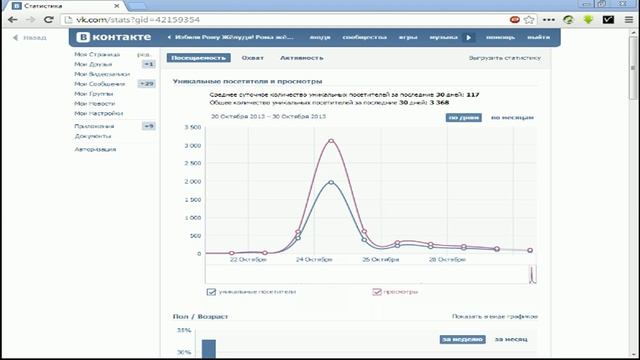Click the Назад back link with arrow
This screenshot has width=640, height=360.
pyautogui.click(x=29, y=38)
